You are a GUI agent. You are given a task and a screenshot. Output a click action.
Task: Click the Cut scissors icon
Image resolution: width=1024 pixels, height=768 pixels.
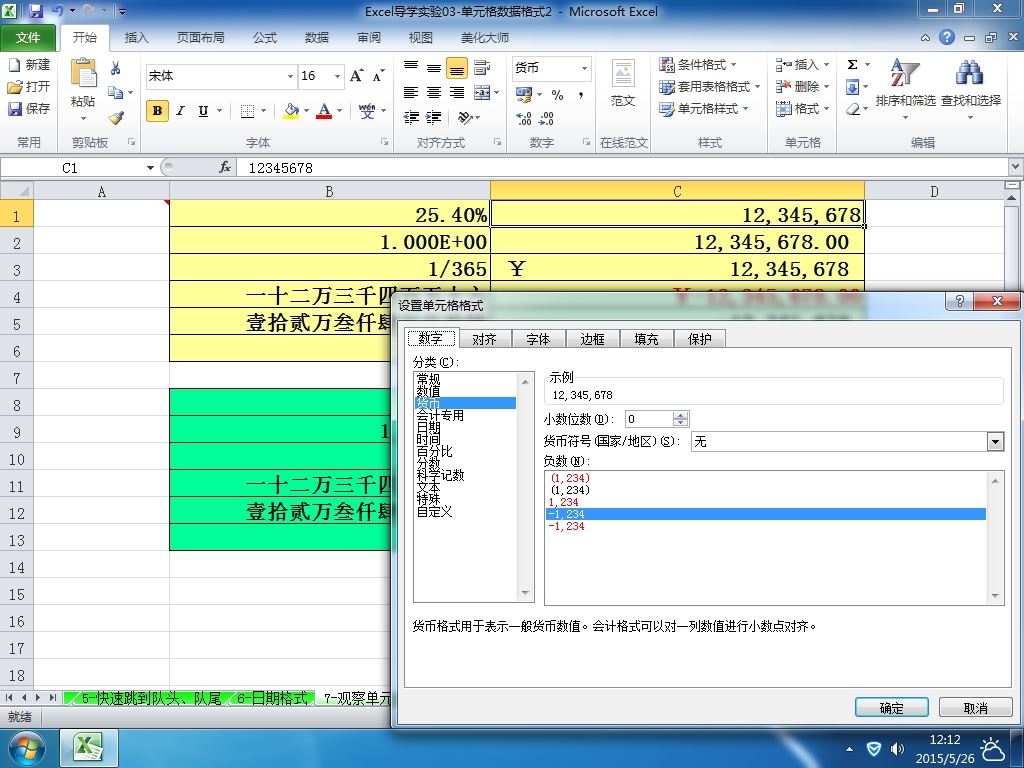point(116,68)
